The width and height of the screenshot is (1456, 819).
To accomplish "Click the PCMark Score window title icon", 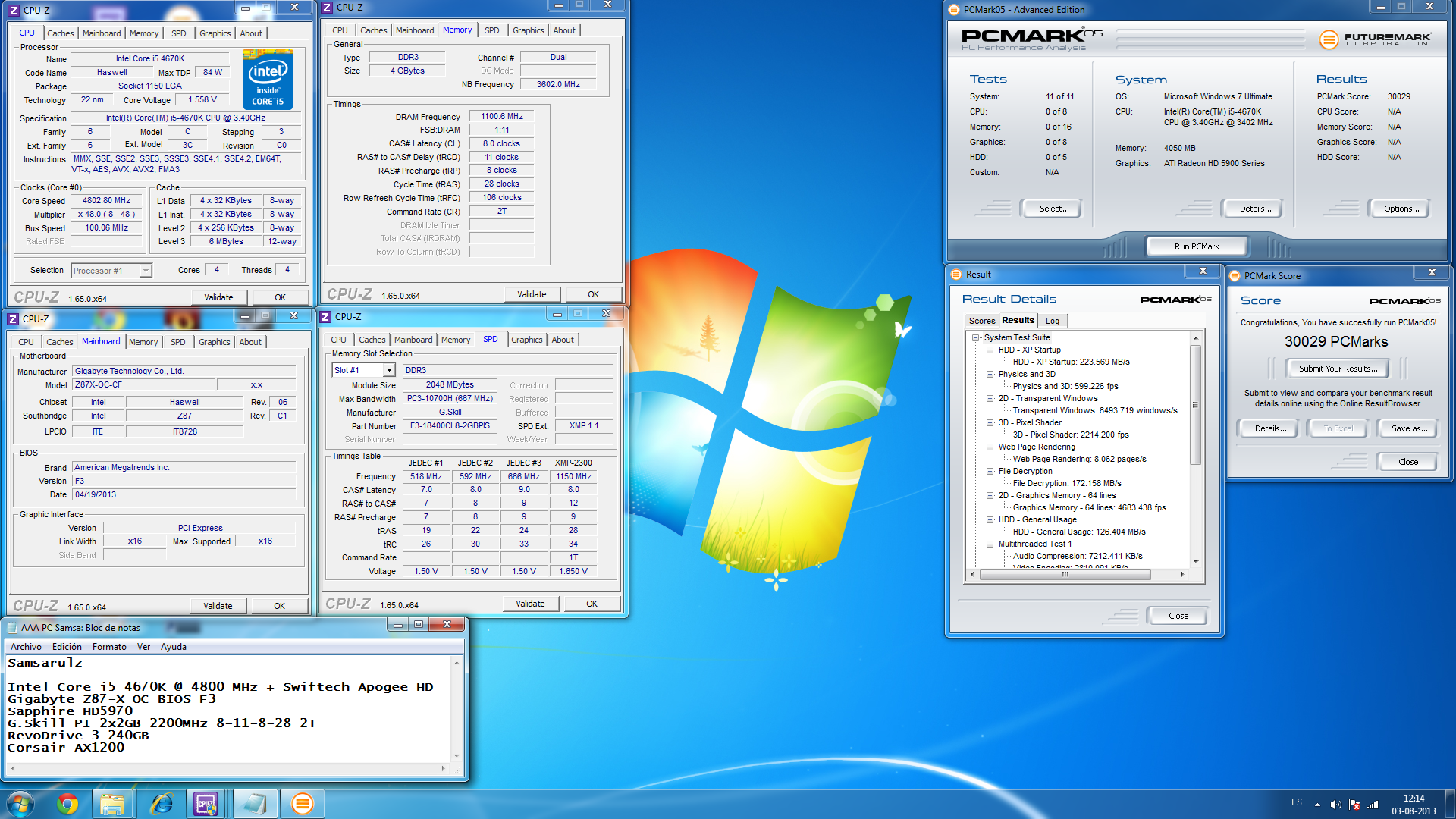I will [x=1235, y=276].
